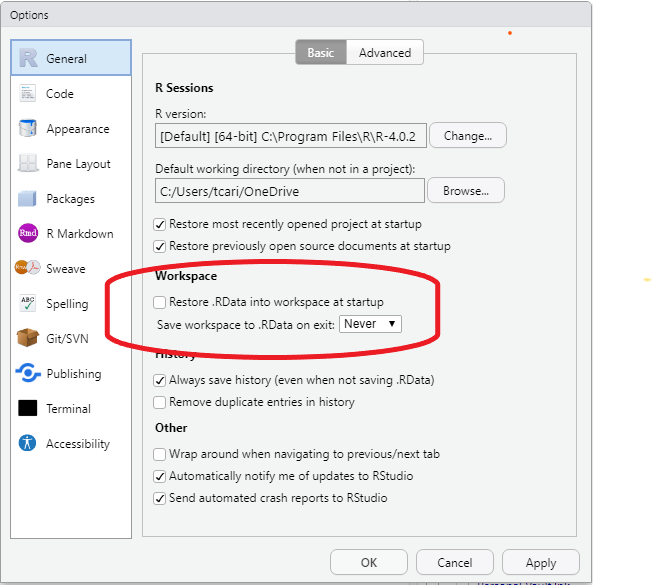Disable automated crash reports checkbox
The image size is (654, 585).
(160, 498)
